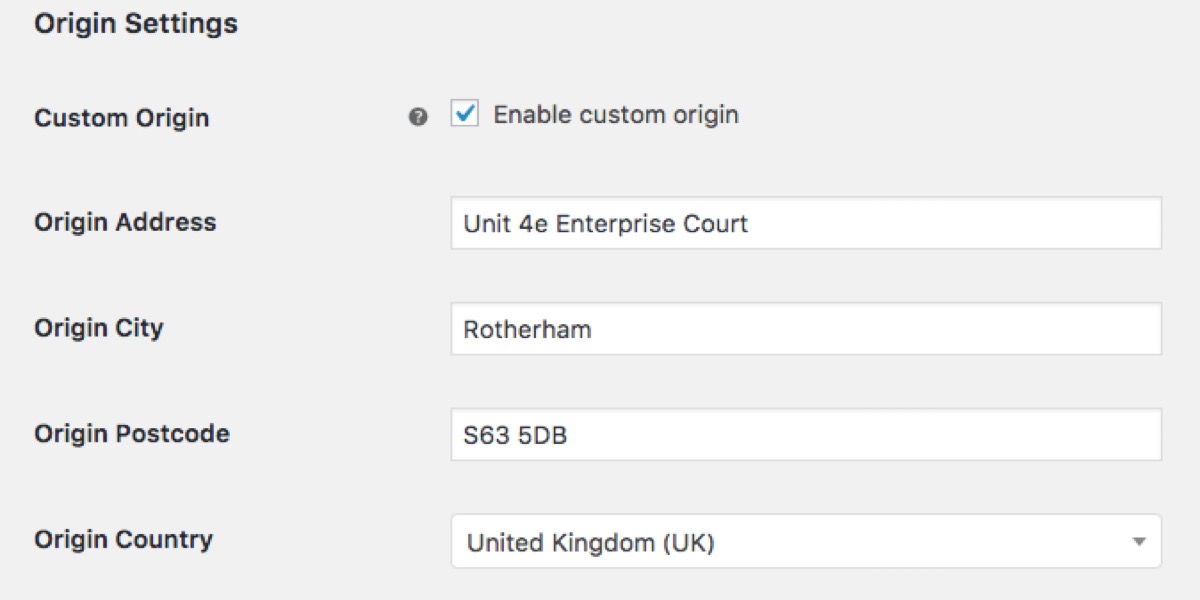This screenshot has height=600, width=1200.
Task: Place cursor in the Origin Postcode field
Action: tap(806, 434)
